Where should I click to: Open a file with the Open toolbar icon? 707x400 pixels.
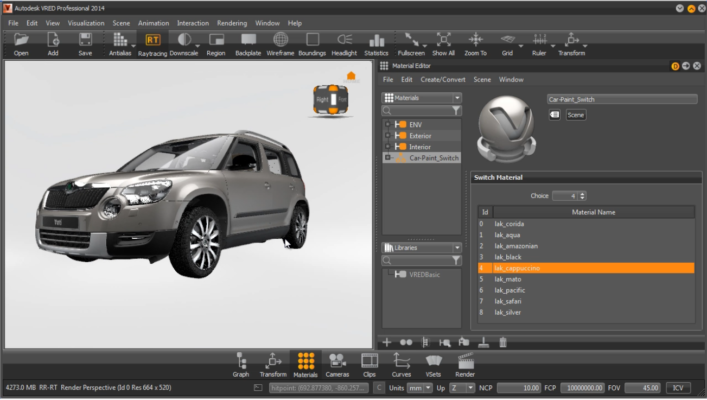(x=21, y=44)
